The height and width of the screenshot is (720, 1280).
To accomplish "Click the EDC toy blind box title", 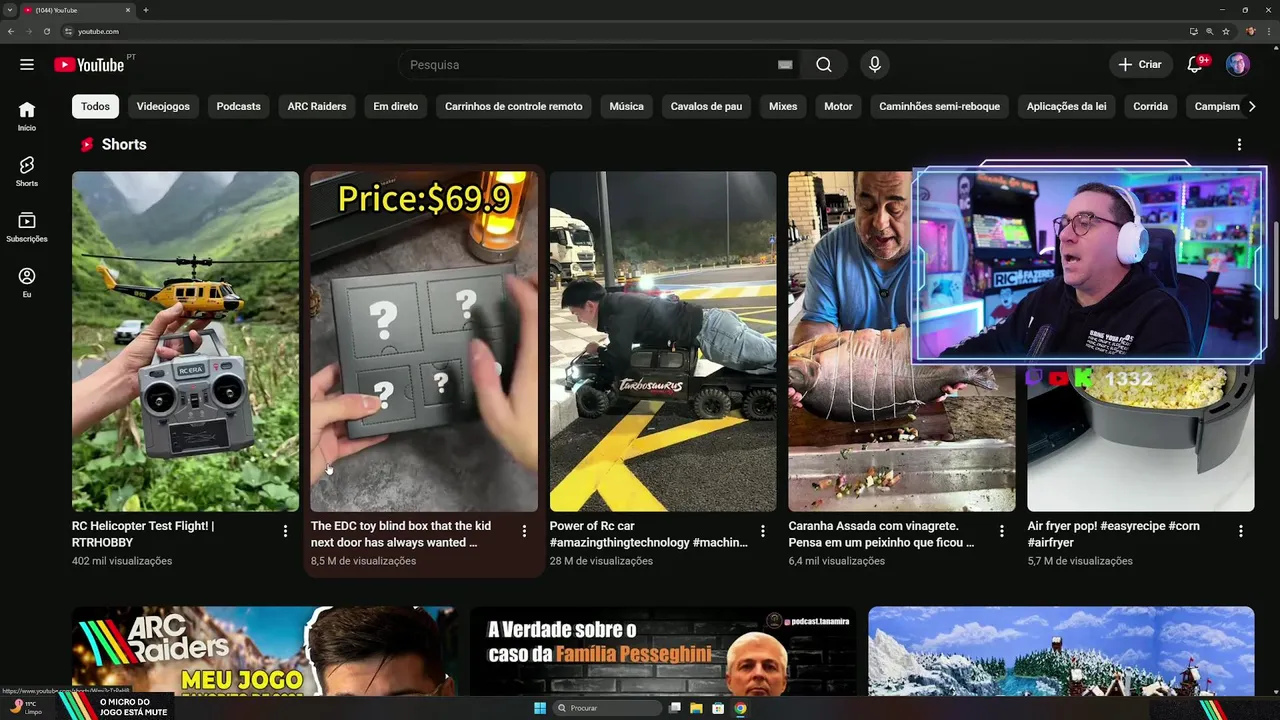I will [x=400, y=534].
